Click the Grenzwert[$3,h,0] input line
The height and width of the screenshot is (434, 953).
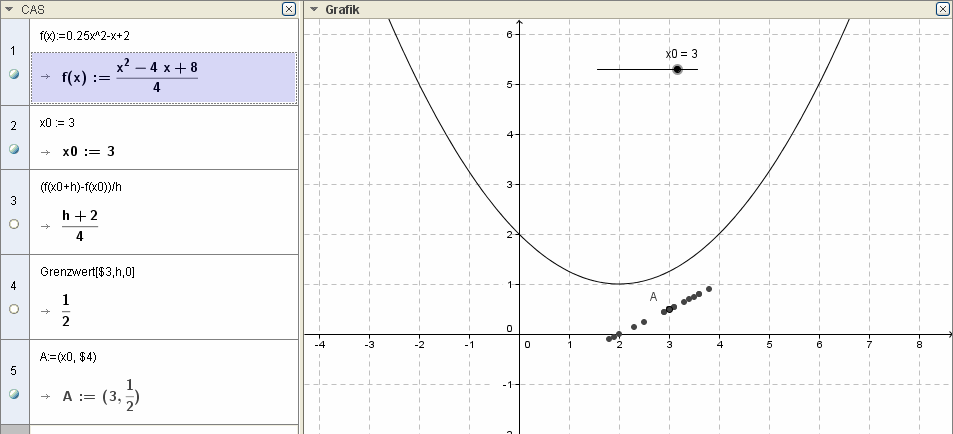coord(81,271)
